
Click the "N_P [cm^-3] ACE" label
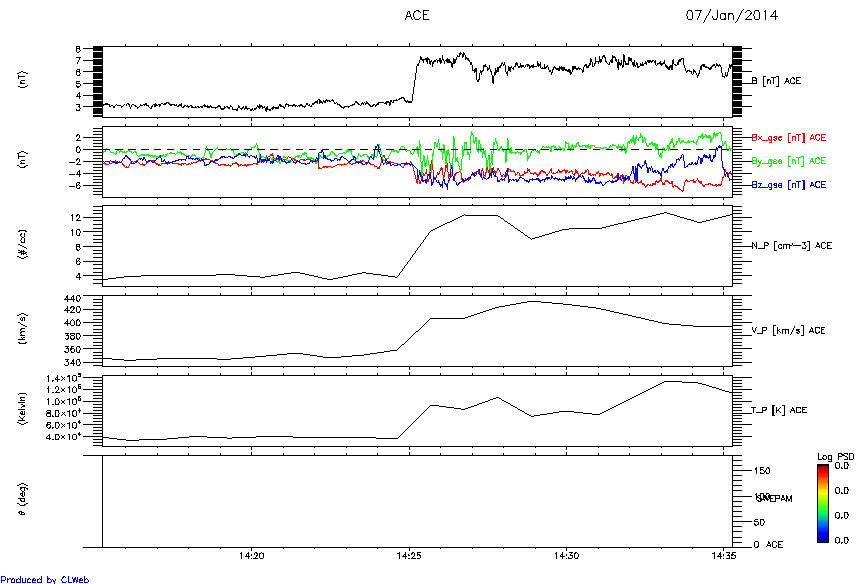791,246
